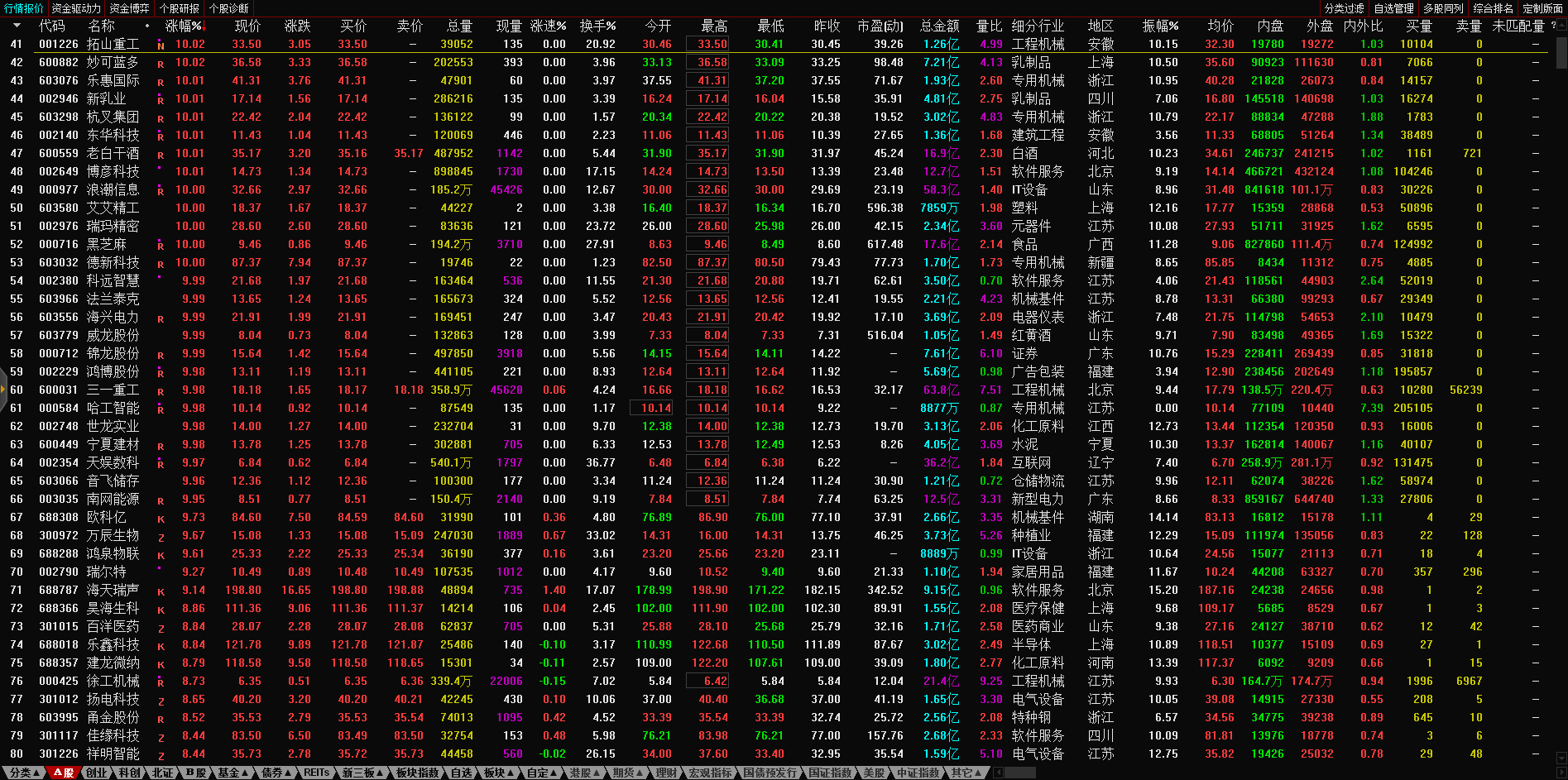
Task: Click the dot marker column header
Action: click(147, 26)
